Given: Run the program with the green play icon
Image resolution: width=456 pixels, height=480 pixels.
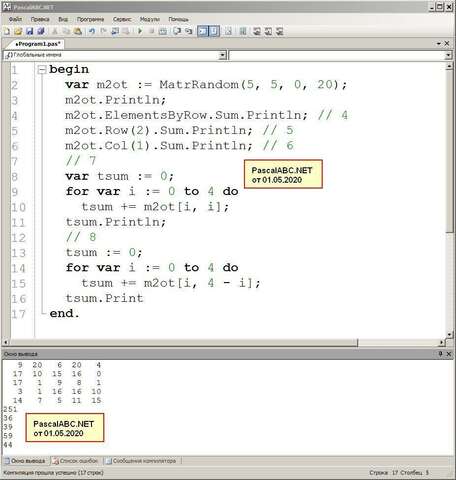Looking at the screenshot, I should 140,31.
